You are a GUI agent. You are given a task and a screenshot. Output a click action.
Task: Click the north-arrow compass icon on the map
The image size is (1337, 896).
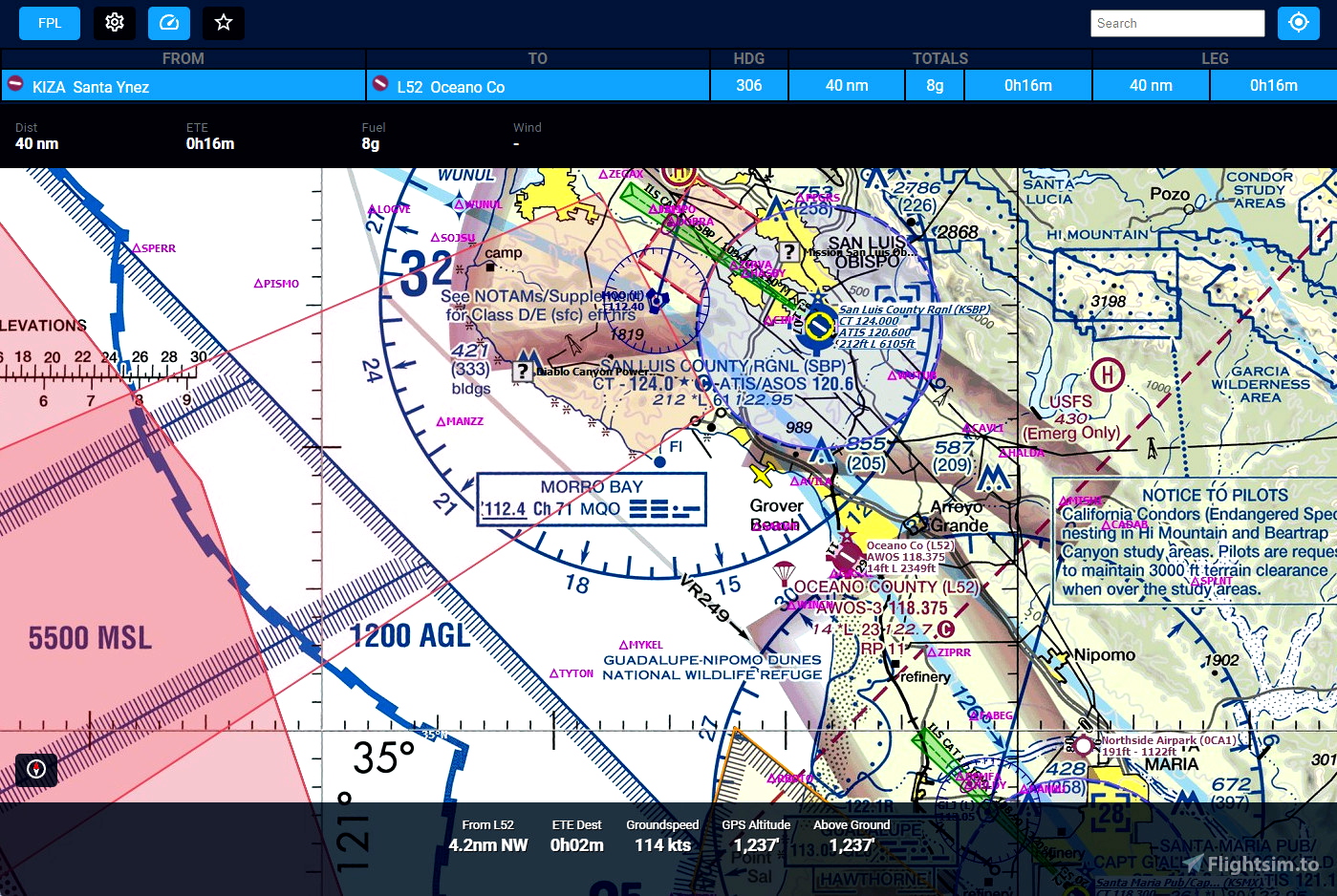[x=36, y=769]
